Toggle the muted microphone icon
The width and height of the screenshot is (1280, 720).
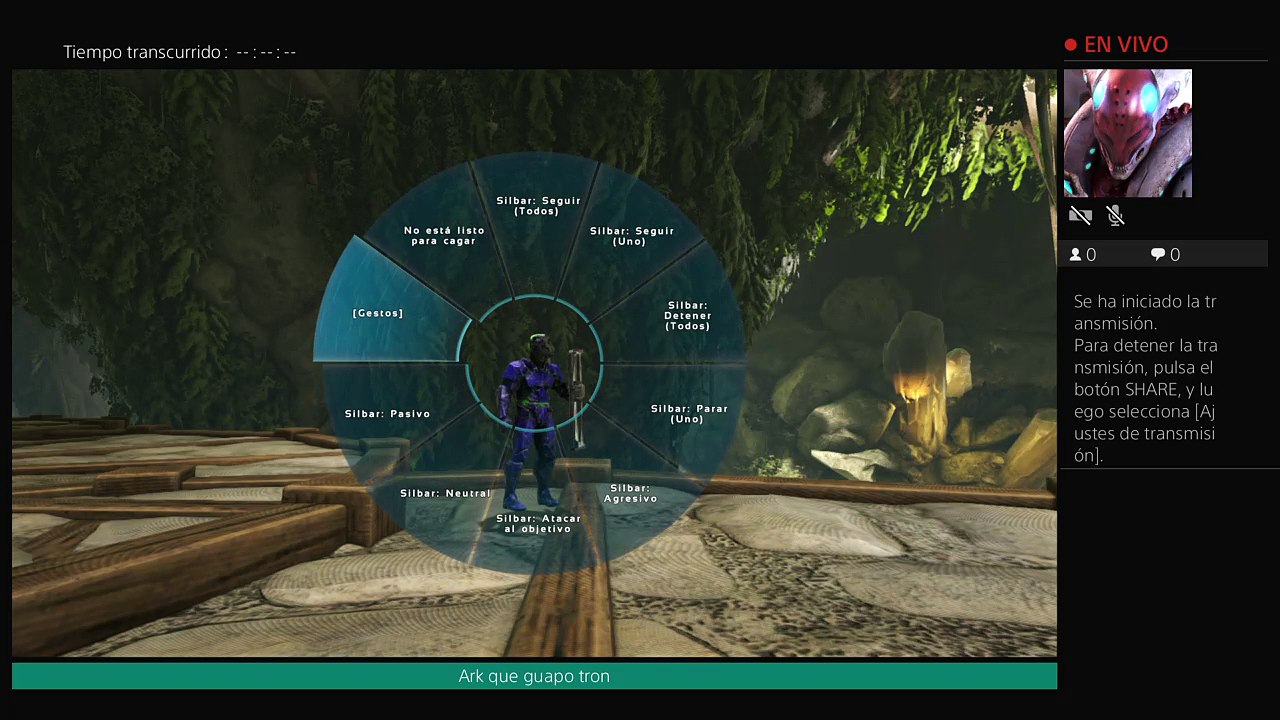pyautogui.click(x=1116, y=215)
